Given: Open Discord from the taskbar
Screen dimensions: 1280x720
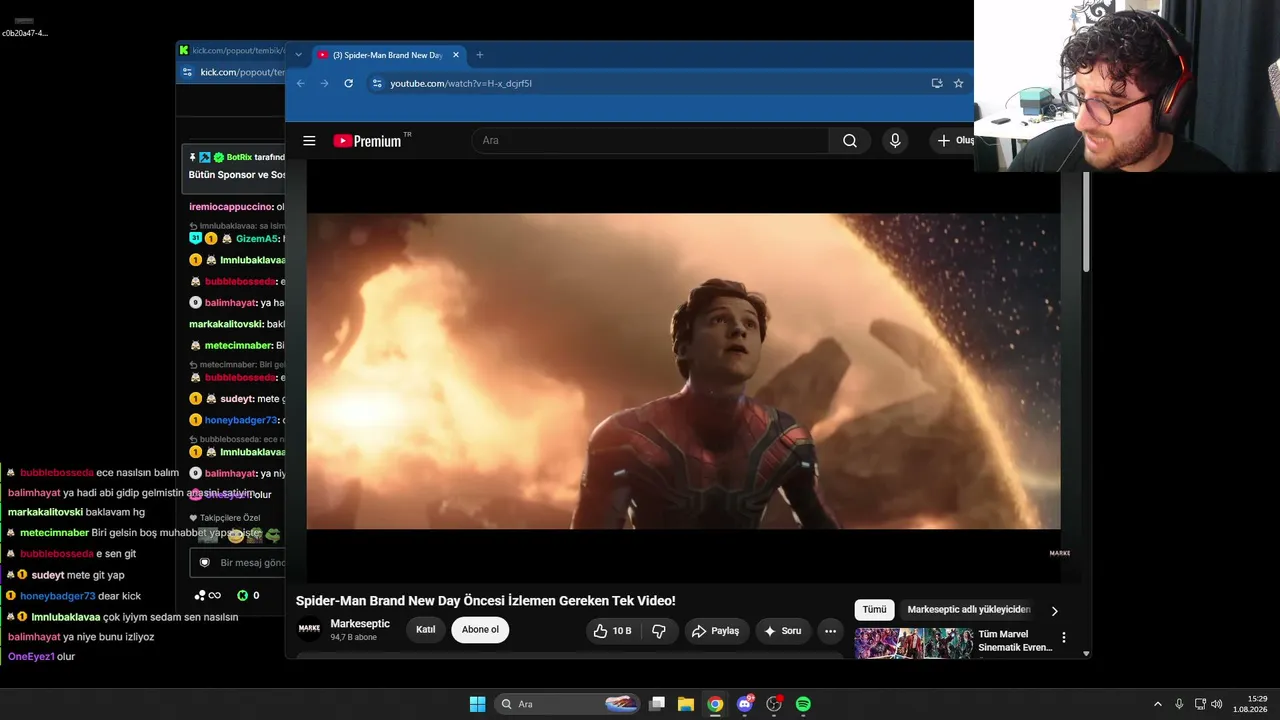Looking at the screenshot, I should 745,704.
